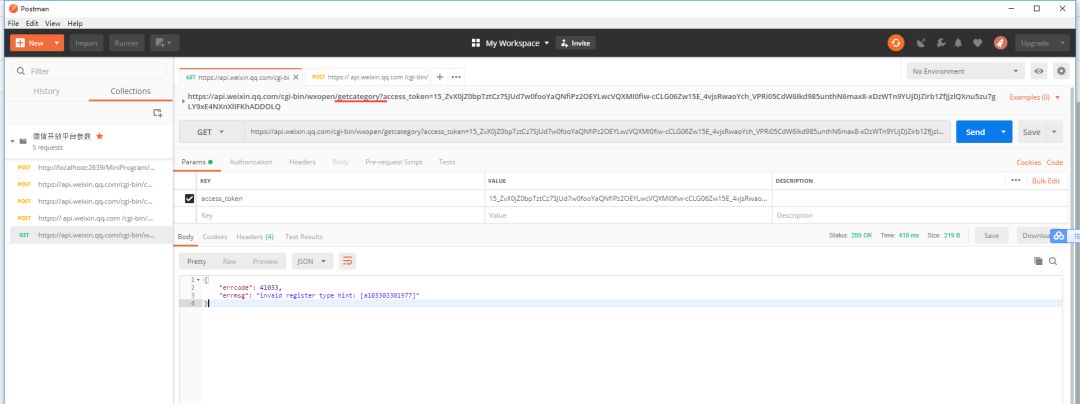The image size is (1080, 404).
Task: Add a new request tab with plus
Action: click(x=439, y=77)
